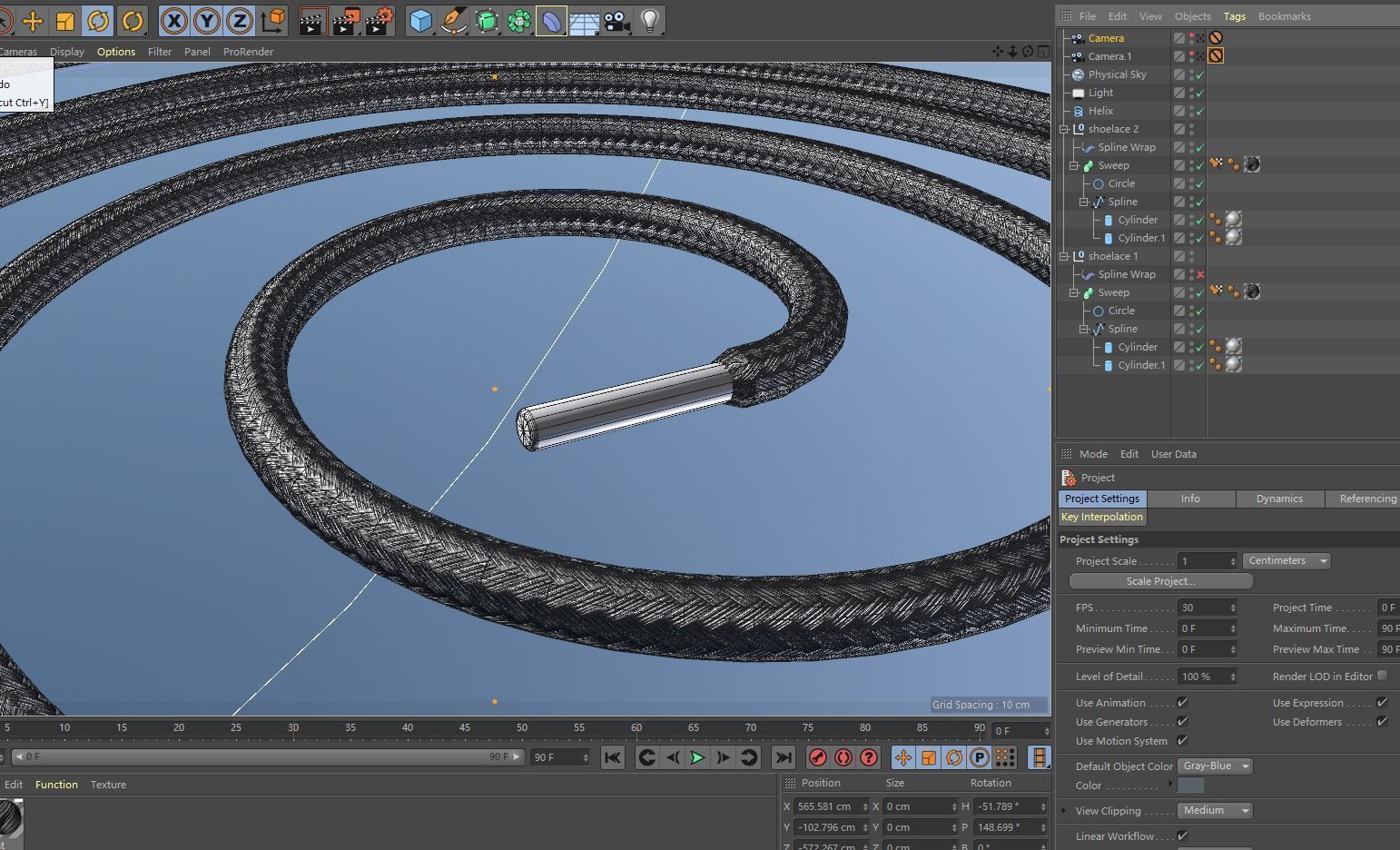Toggle the Linear Workflow checkbox
Screen dimensions: 1400x850
coord(1182,836)
